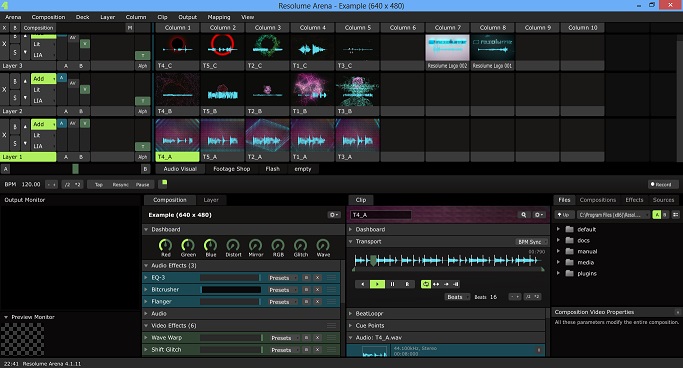The width and height of the screenshot is (683, 368).
Task: Click the BPM Pause button
Action: click(x=142, y=185)
